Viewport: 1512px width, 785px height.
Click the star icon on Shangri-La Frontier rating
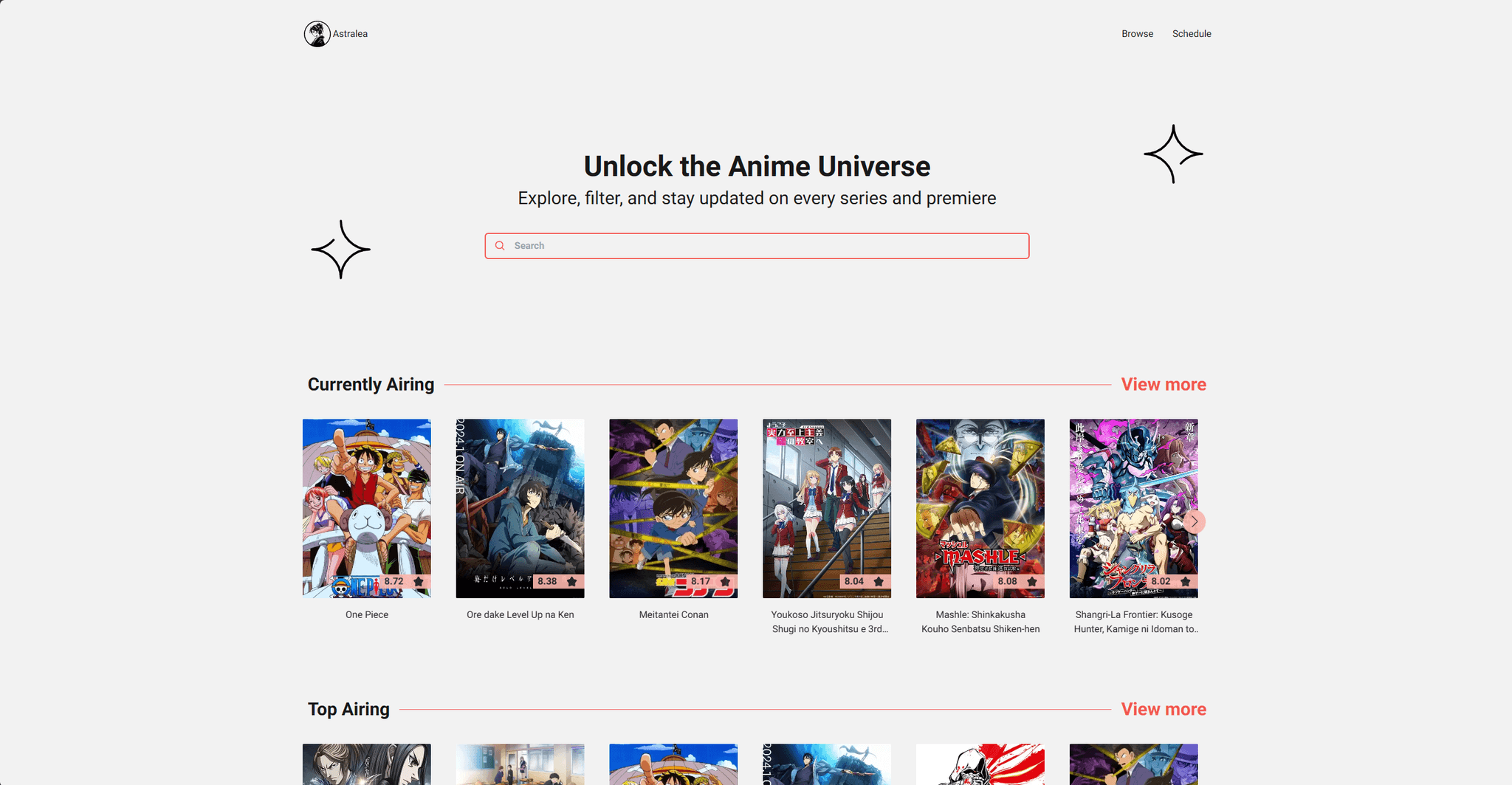coord(1186,582)
